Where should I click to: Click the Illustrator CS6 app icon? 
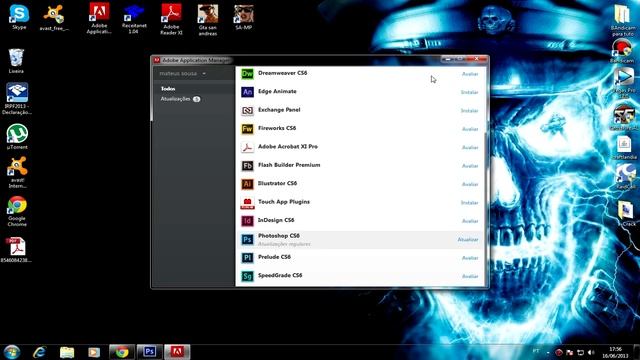(x=247, y=184)
